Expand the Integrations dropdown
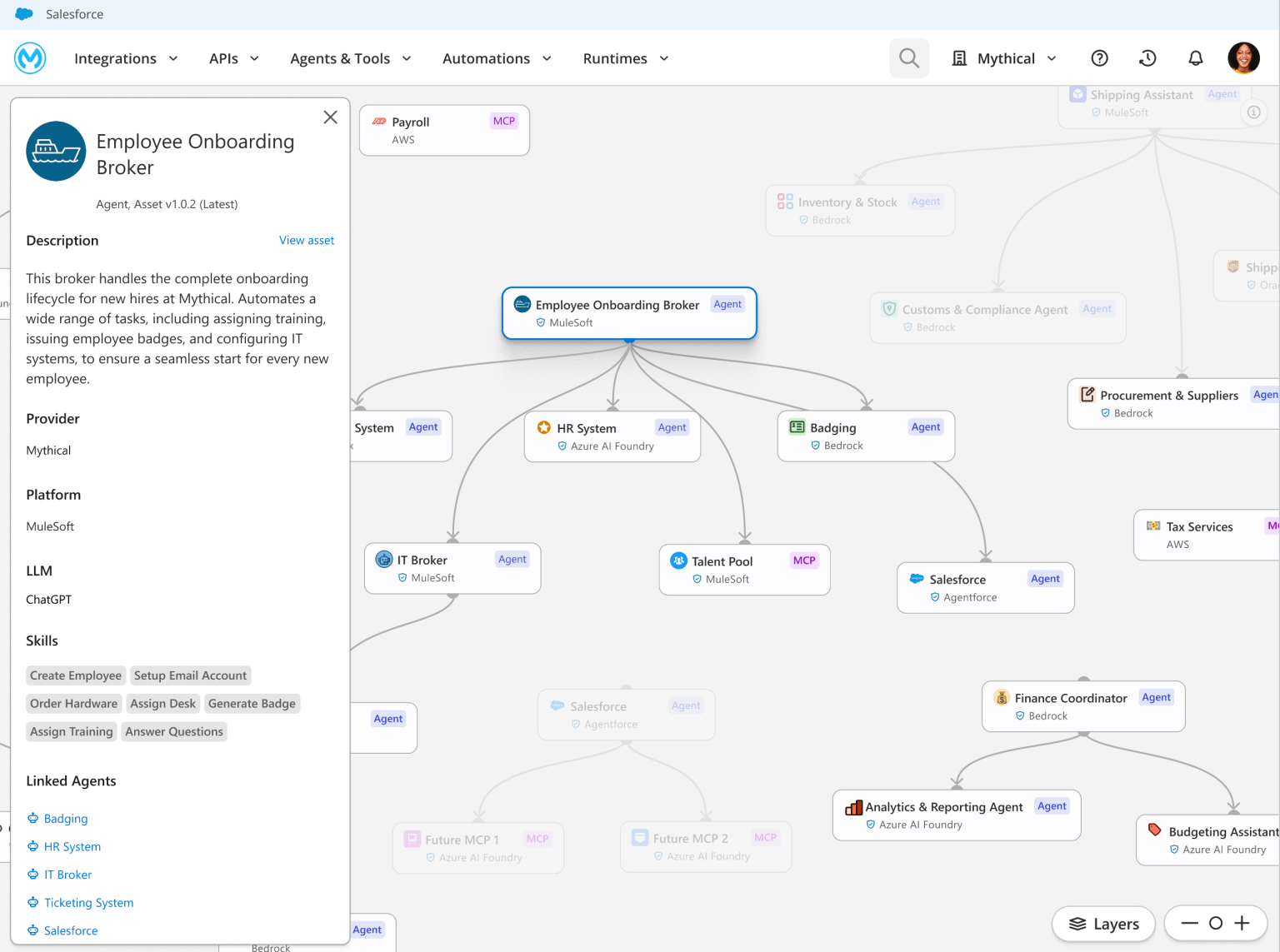The image size is (1280, 952). [126, 58]
